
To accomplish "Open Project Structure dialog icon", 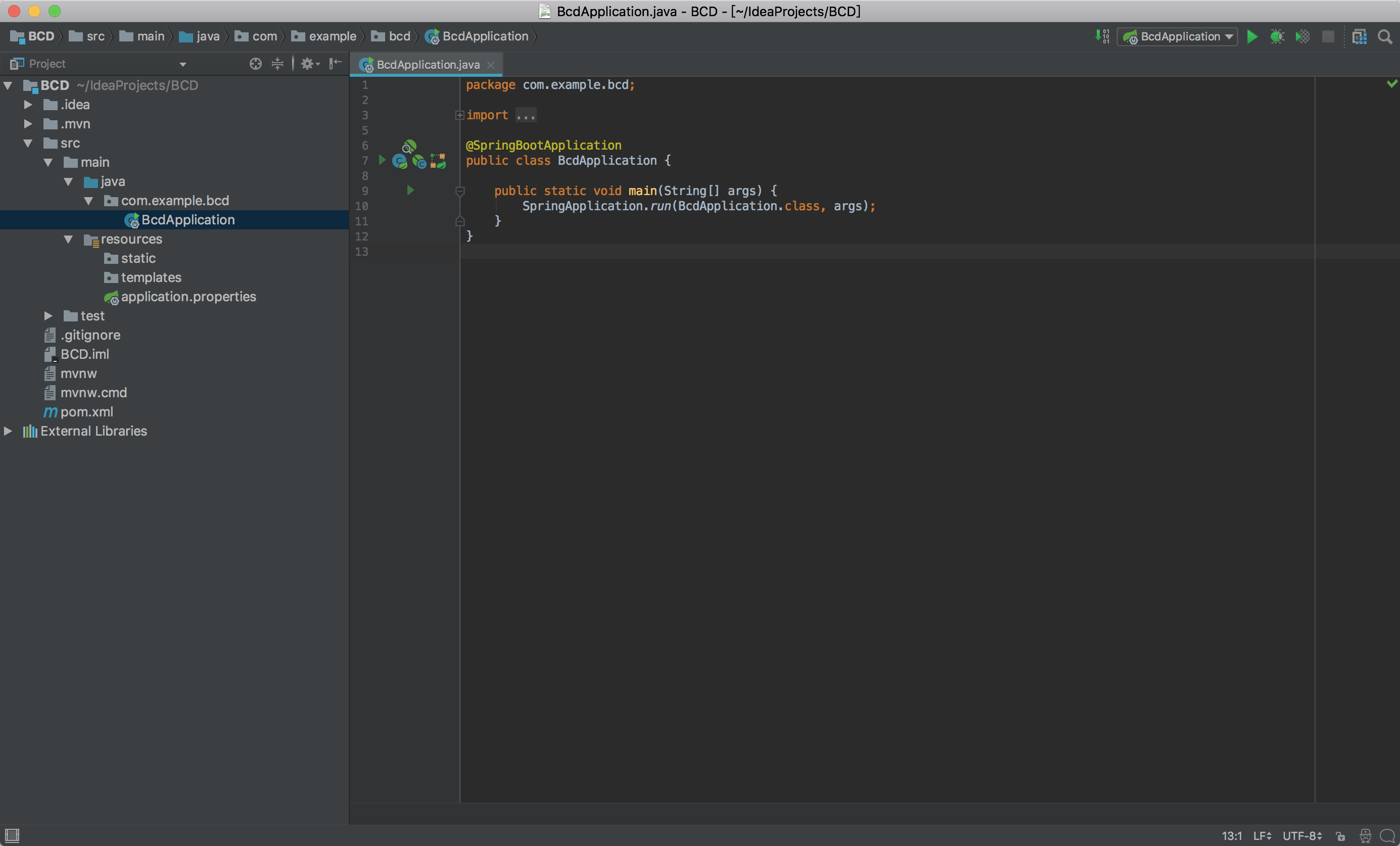I will pyautogui.click(x=1359, y=37).
